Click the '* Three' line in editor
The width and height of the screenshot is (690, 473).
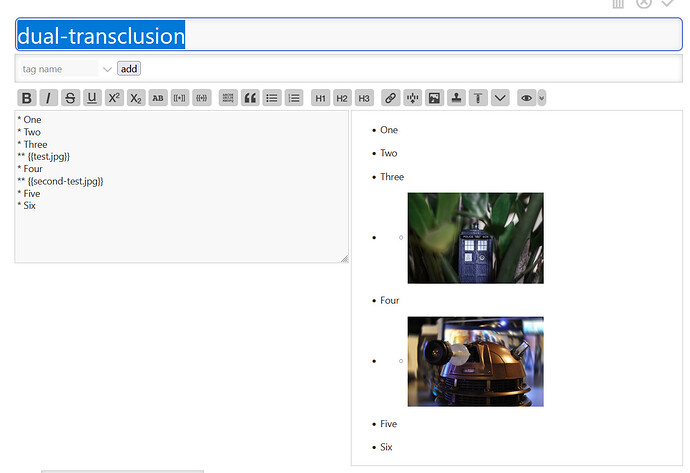(32, 144)
